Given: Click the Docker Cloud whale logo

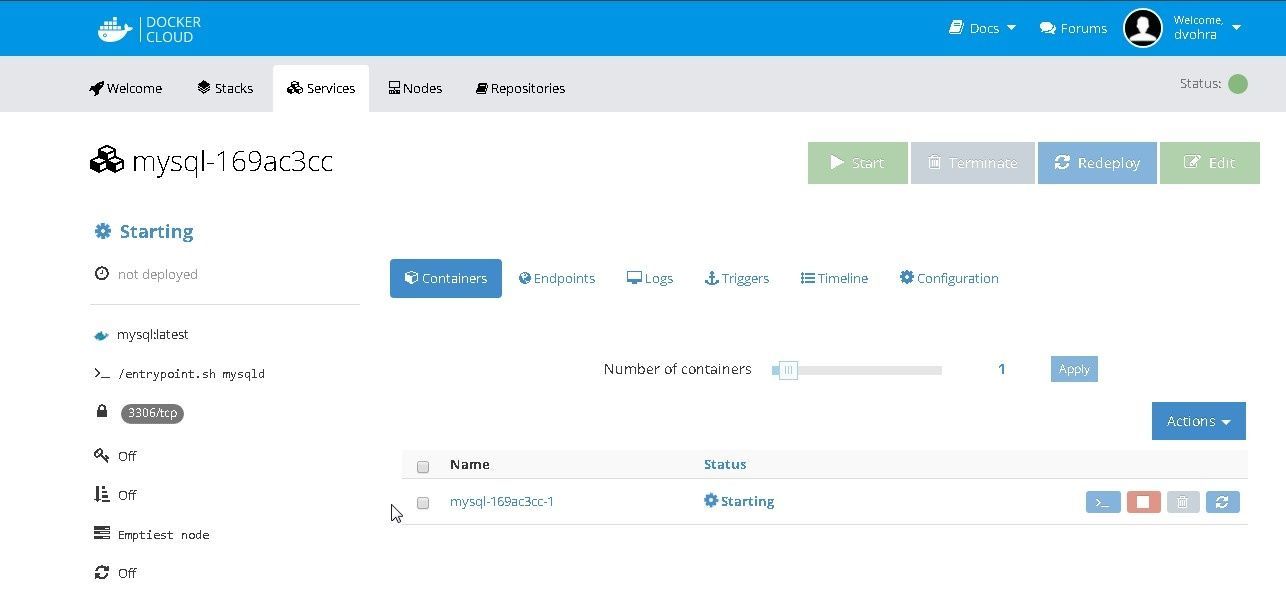Looking at the screenshot, I should click(115, 29).
